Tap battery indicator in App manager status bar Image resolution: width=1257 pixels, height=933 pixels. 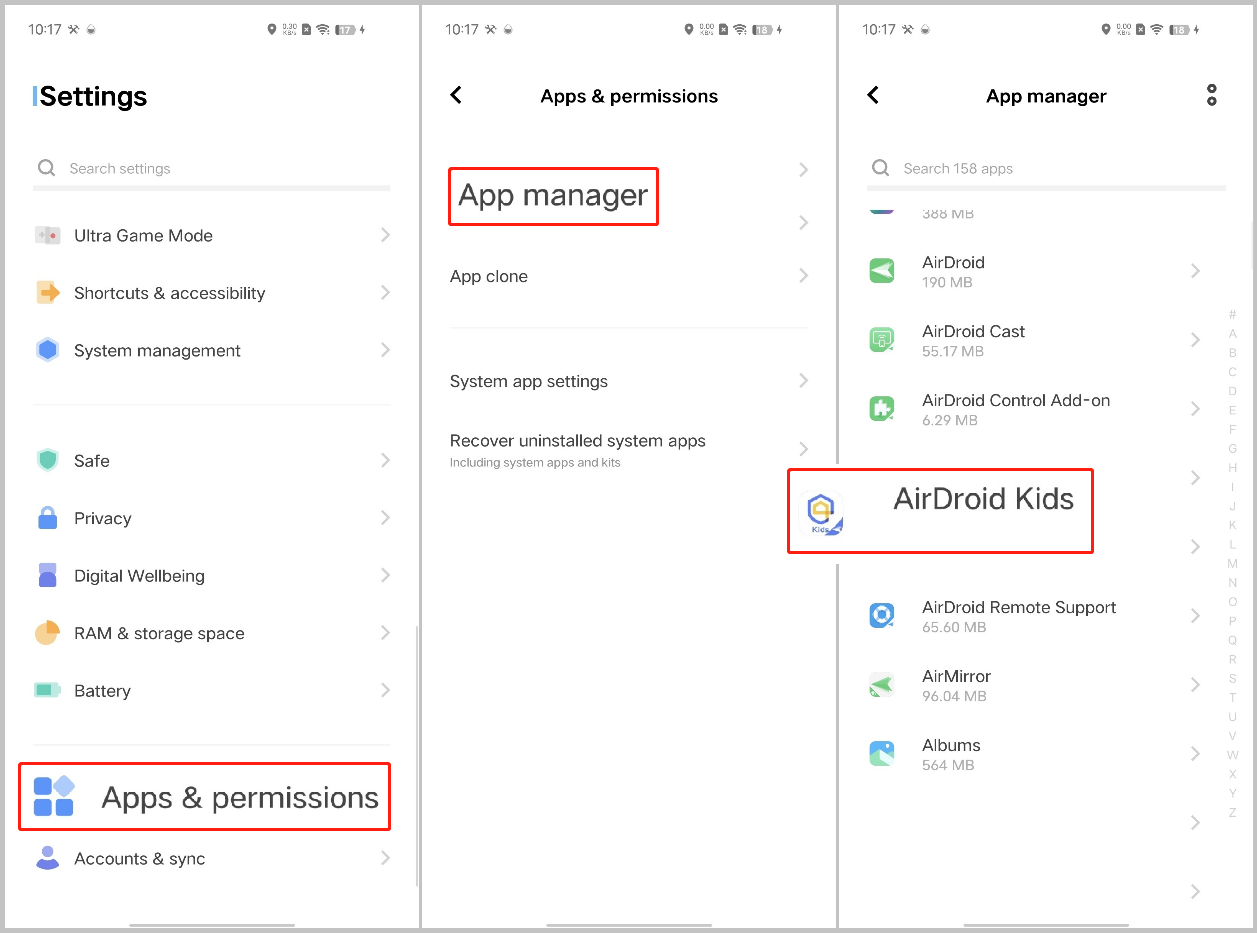(1180, 30)
